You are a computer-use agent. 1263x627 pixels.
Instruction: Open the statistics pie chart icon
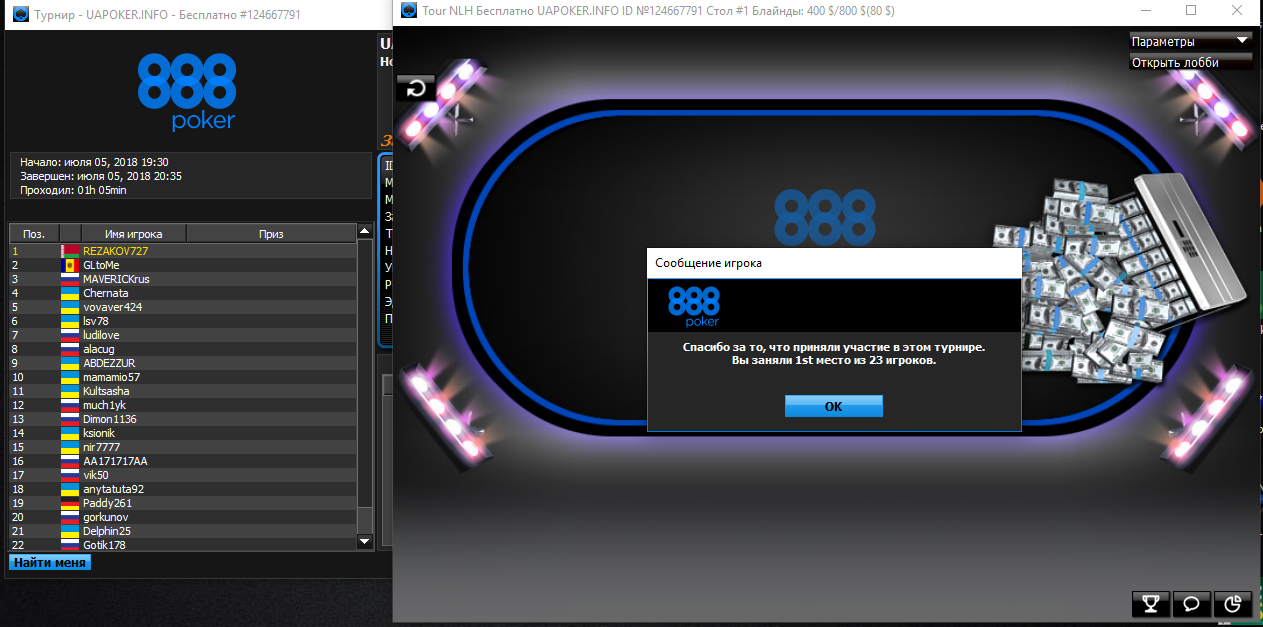click(x=1232, y=603)
